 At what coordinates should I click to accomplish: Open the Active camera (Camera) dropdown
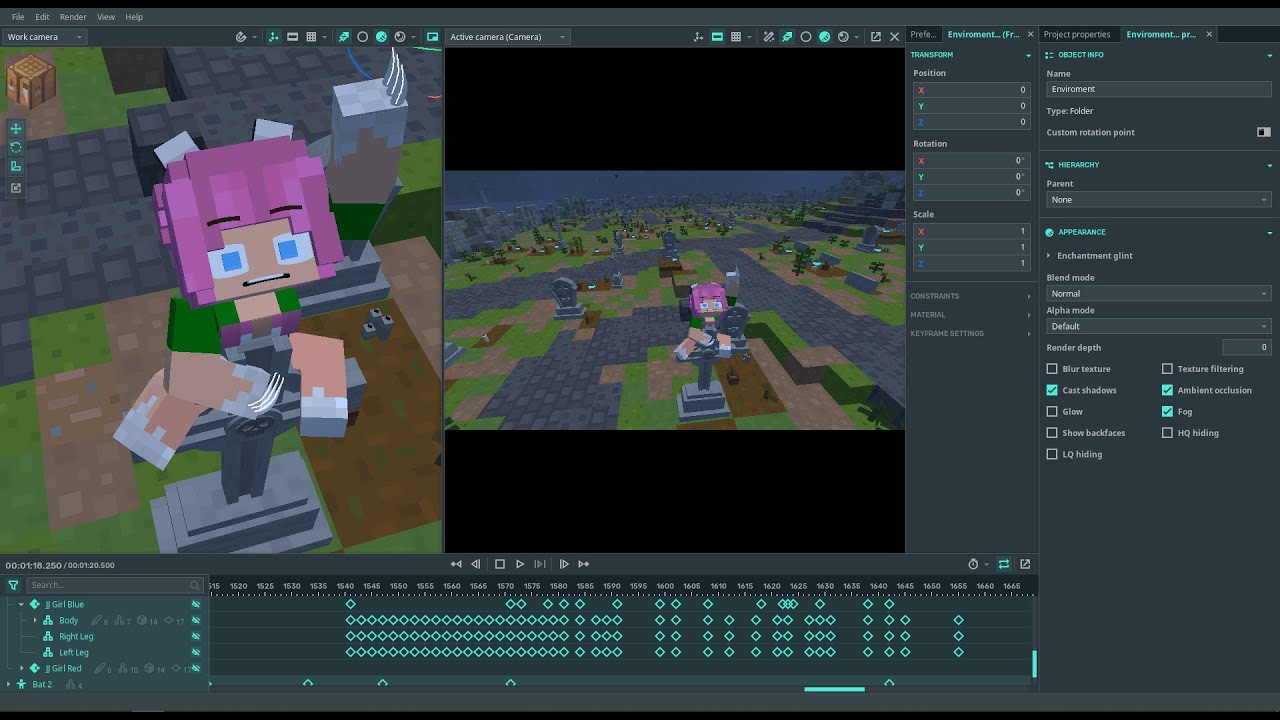point(507,37)
